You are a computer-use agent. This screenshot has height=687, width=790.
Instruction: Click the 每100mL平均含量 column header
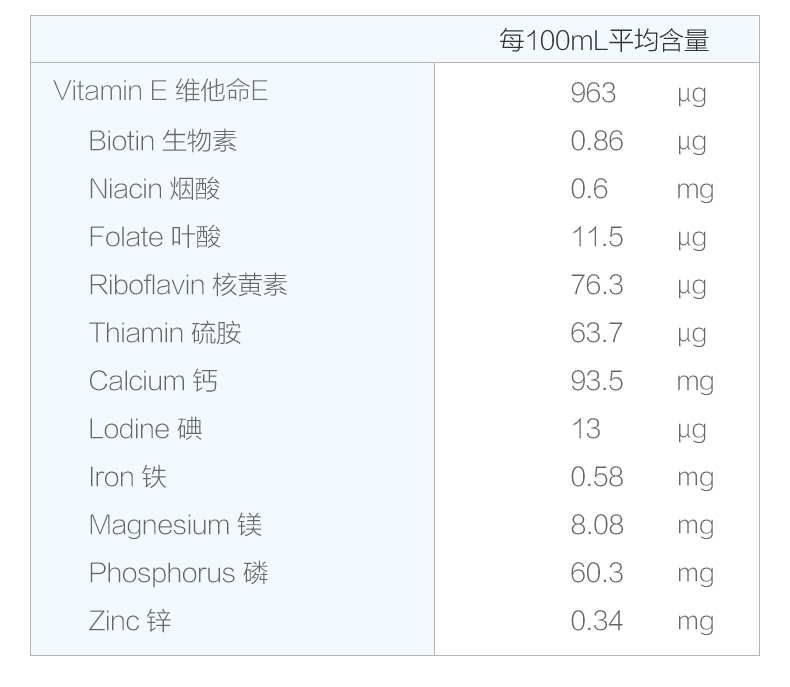(603, 41)
